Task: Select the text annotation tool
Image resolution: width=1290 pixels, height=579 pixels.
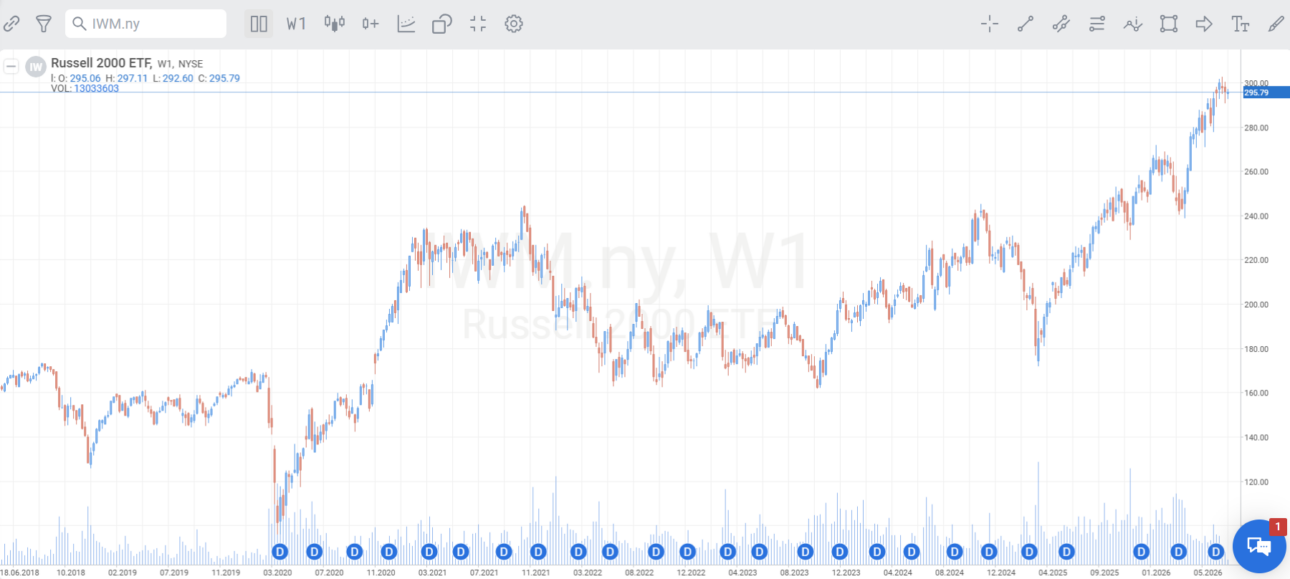Action: (1240, 24)
